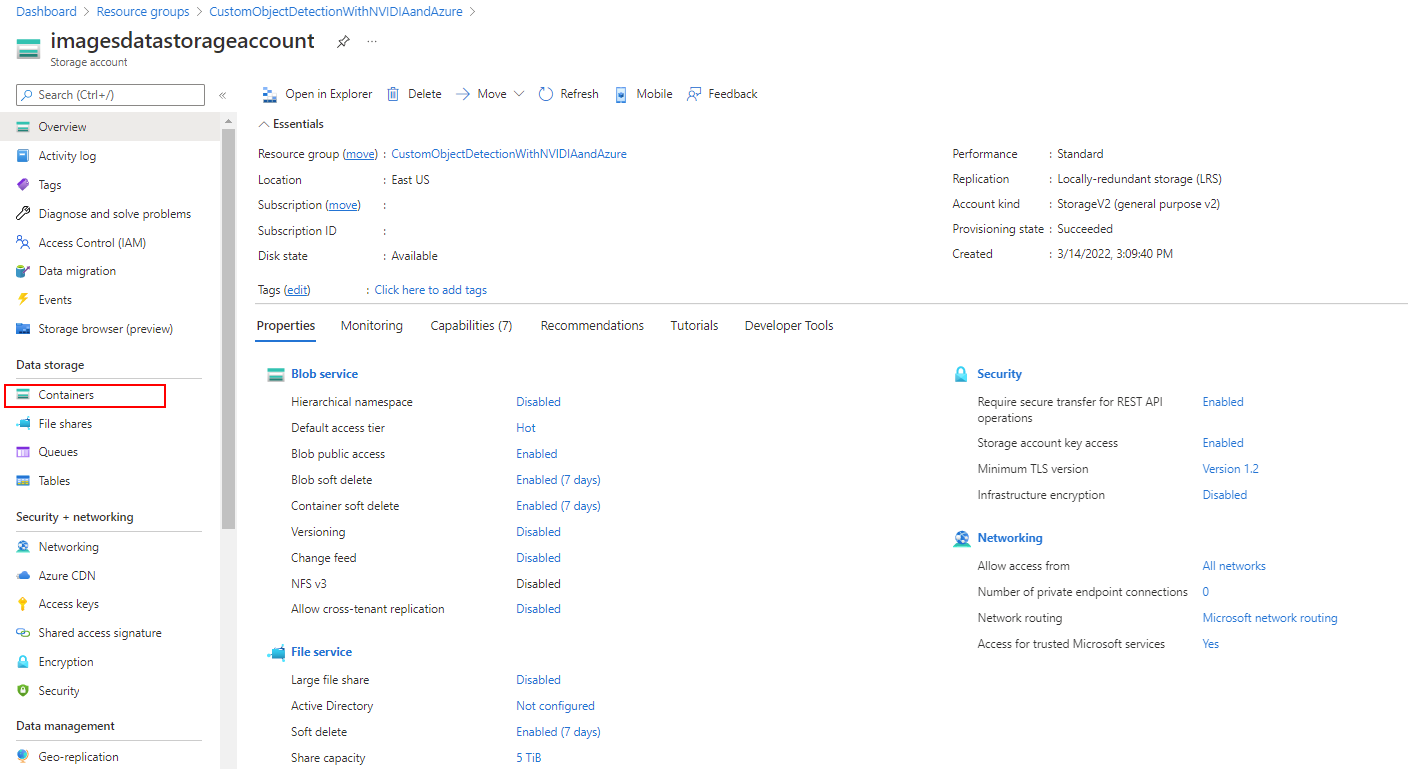Switch to the Tutorials tab
Image resolution: width=1408 pixels, height=769 pixels.
coord(695,326)
